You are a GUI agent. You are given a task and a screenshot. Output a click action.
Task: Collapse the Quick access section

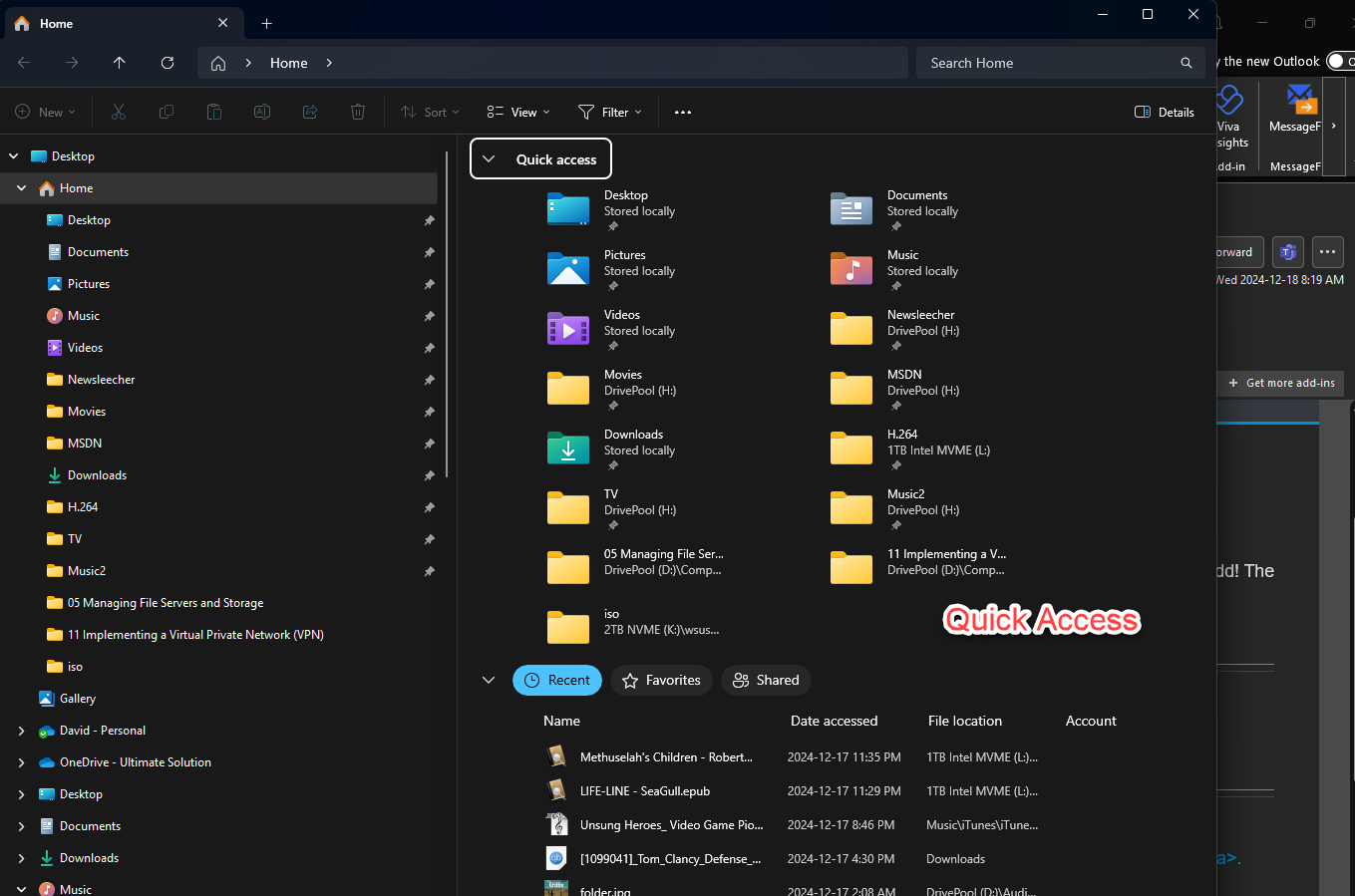[489, 159]
